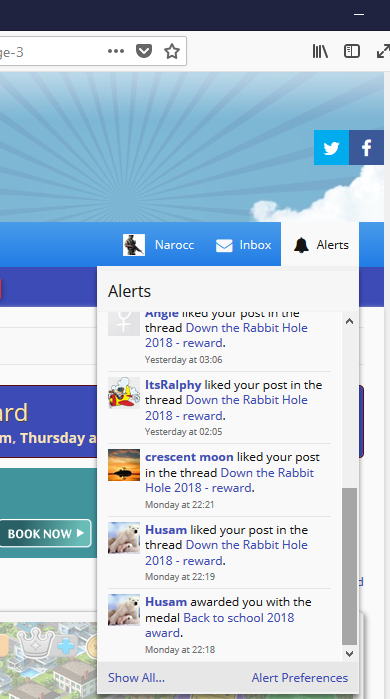The height and width of the screenshot is (699, 390).
Task: Click ItsRalphy's airplane avatar
Action: coord(124,392)
